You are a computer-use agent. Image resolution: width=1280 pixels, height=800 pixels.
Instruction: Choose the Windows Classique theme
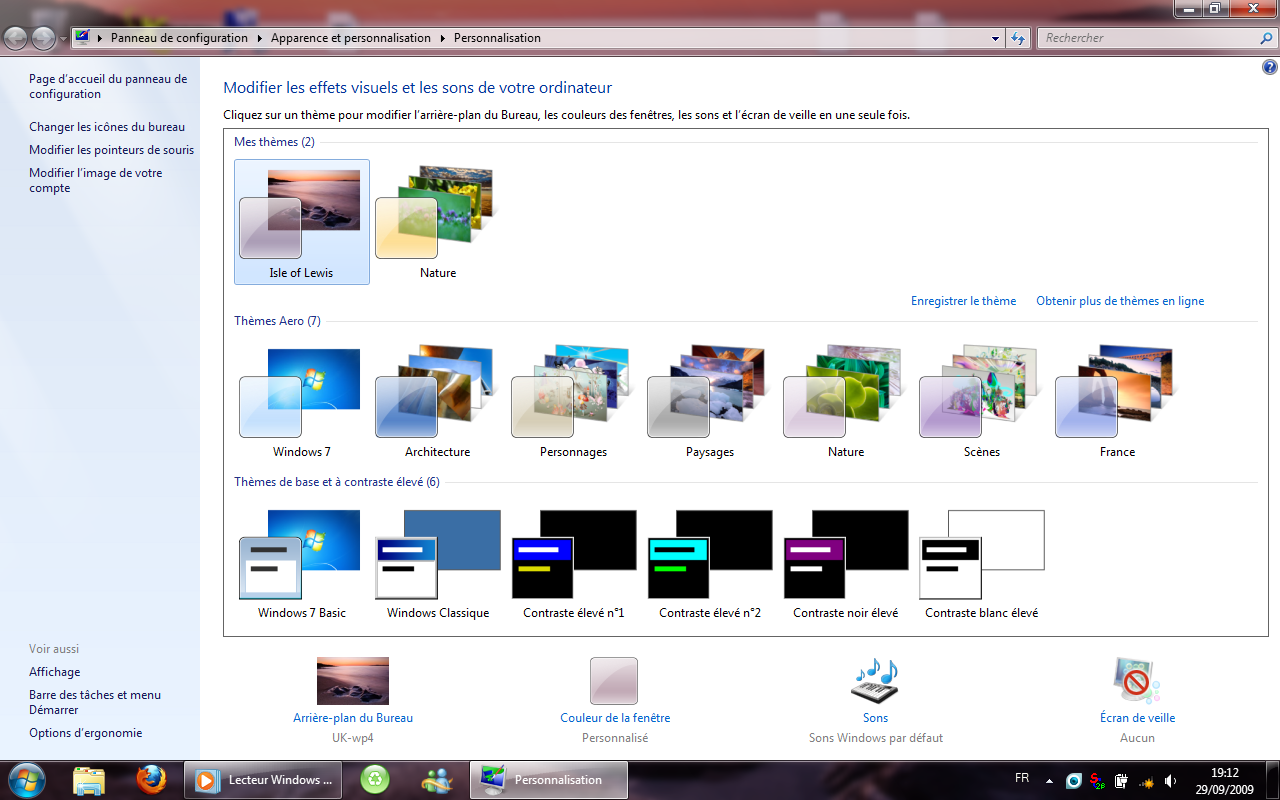point(437,563)
